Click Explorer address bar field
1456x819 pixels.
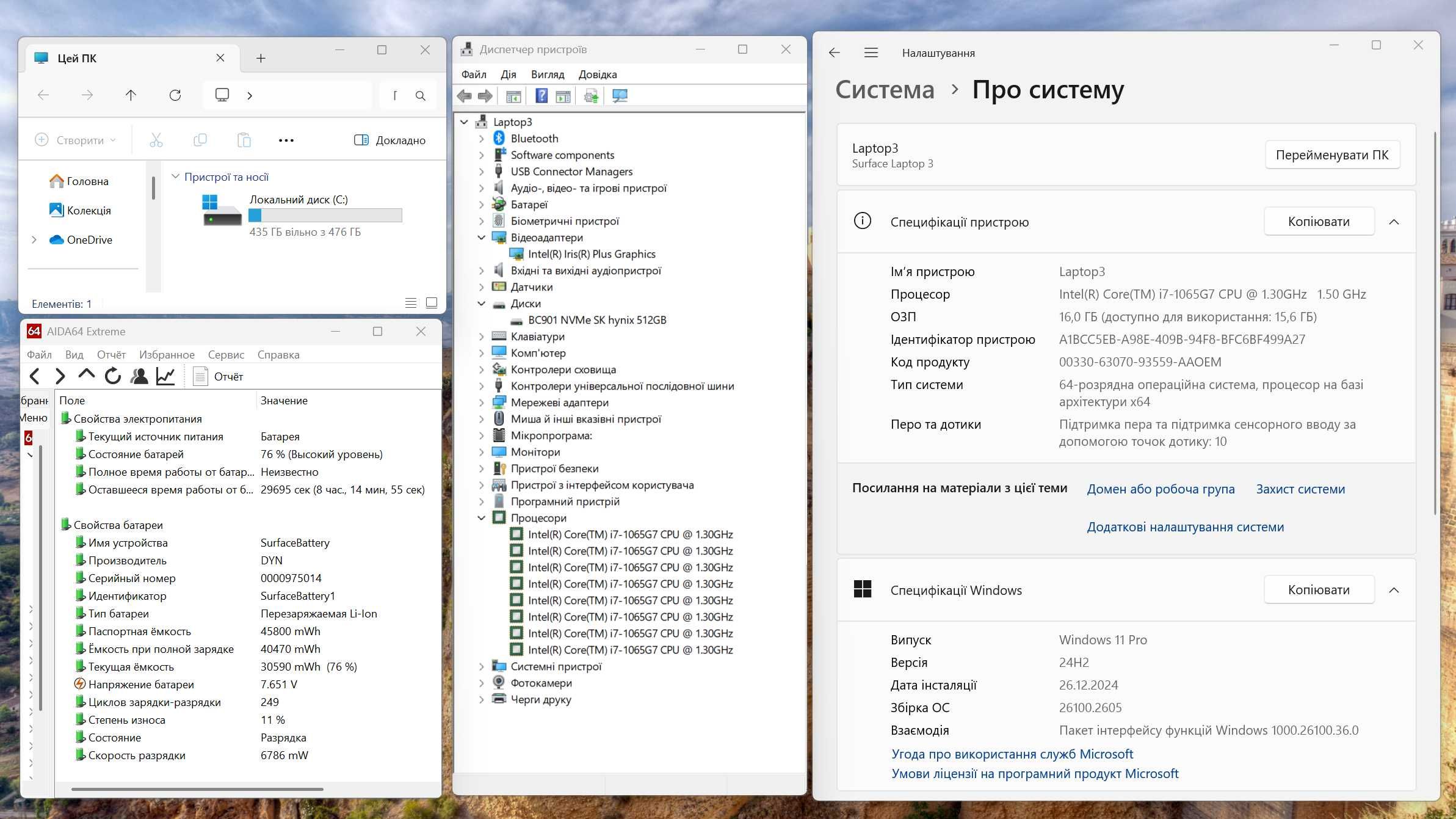(288, 95)
